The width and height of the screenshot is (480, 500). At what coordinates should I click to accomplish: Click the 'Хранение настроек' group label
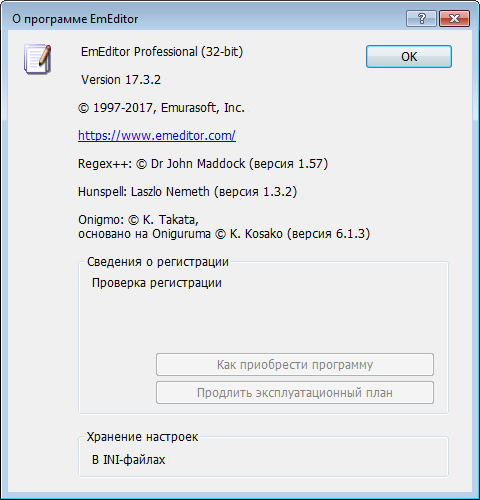tap(142, 437)
